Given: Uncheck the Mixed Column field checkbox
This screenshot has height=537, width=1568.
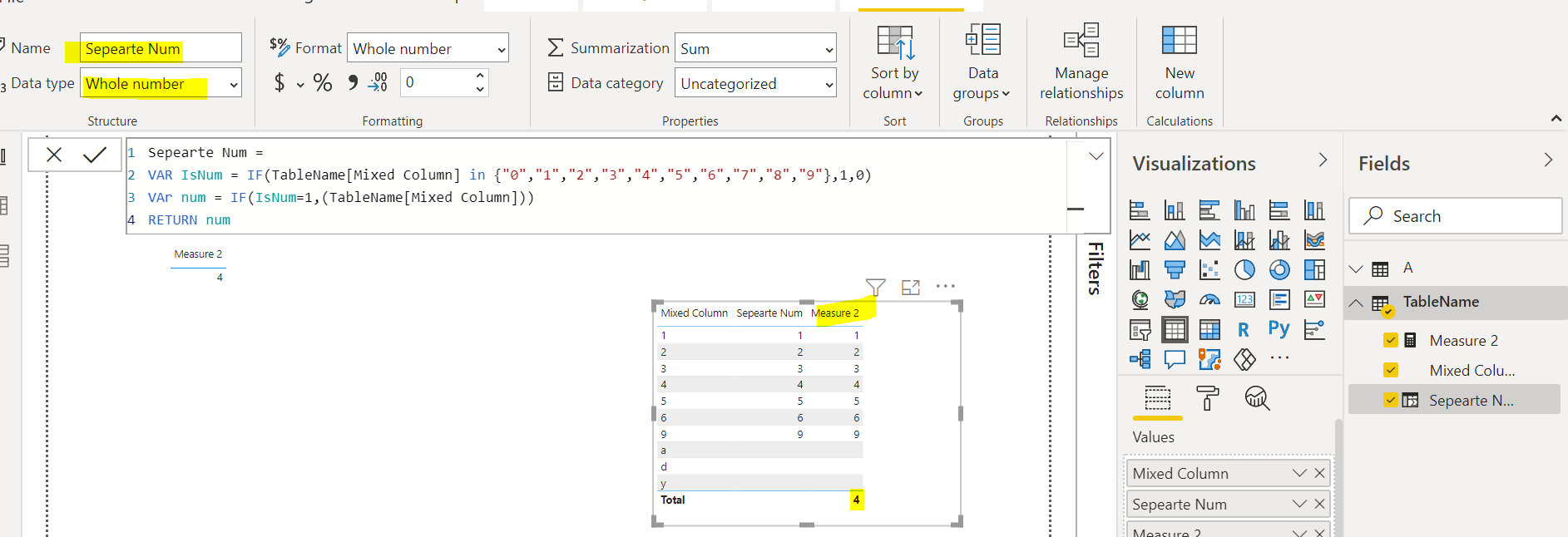Looking at the screenshot, I should click(x=1391, y=370).
